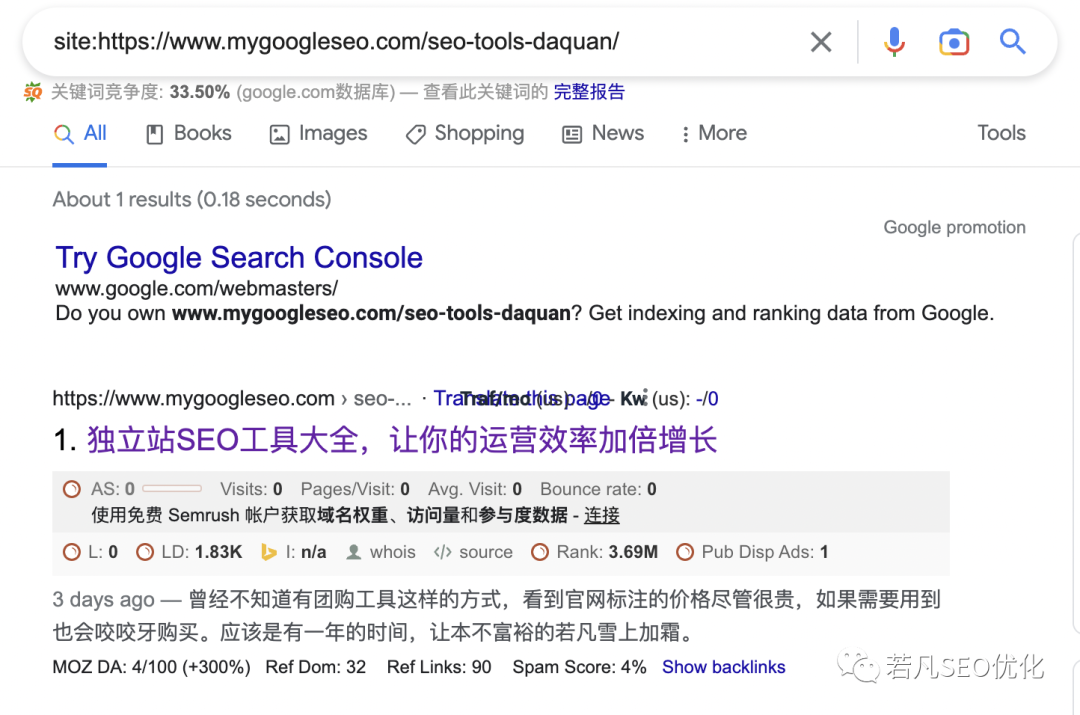Click the Visits: 0 metric
The height and width of the screenshot is (715, 1080).
tap(251, 489)
